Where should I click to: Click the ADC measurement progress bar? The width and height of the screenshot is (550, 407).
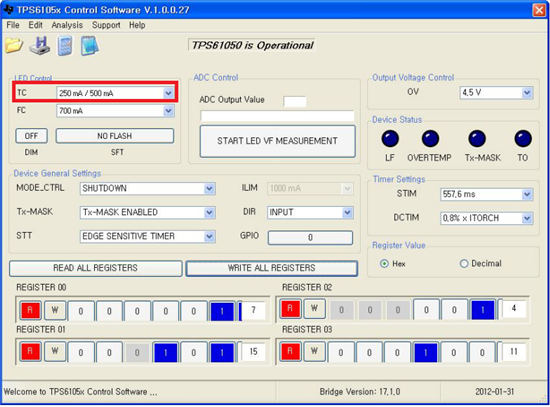click(277, 116)
